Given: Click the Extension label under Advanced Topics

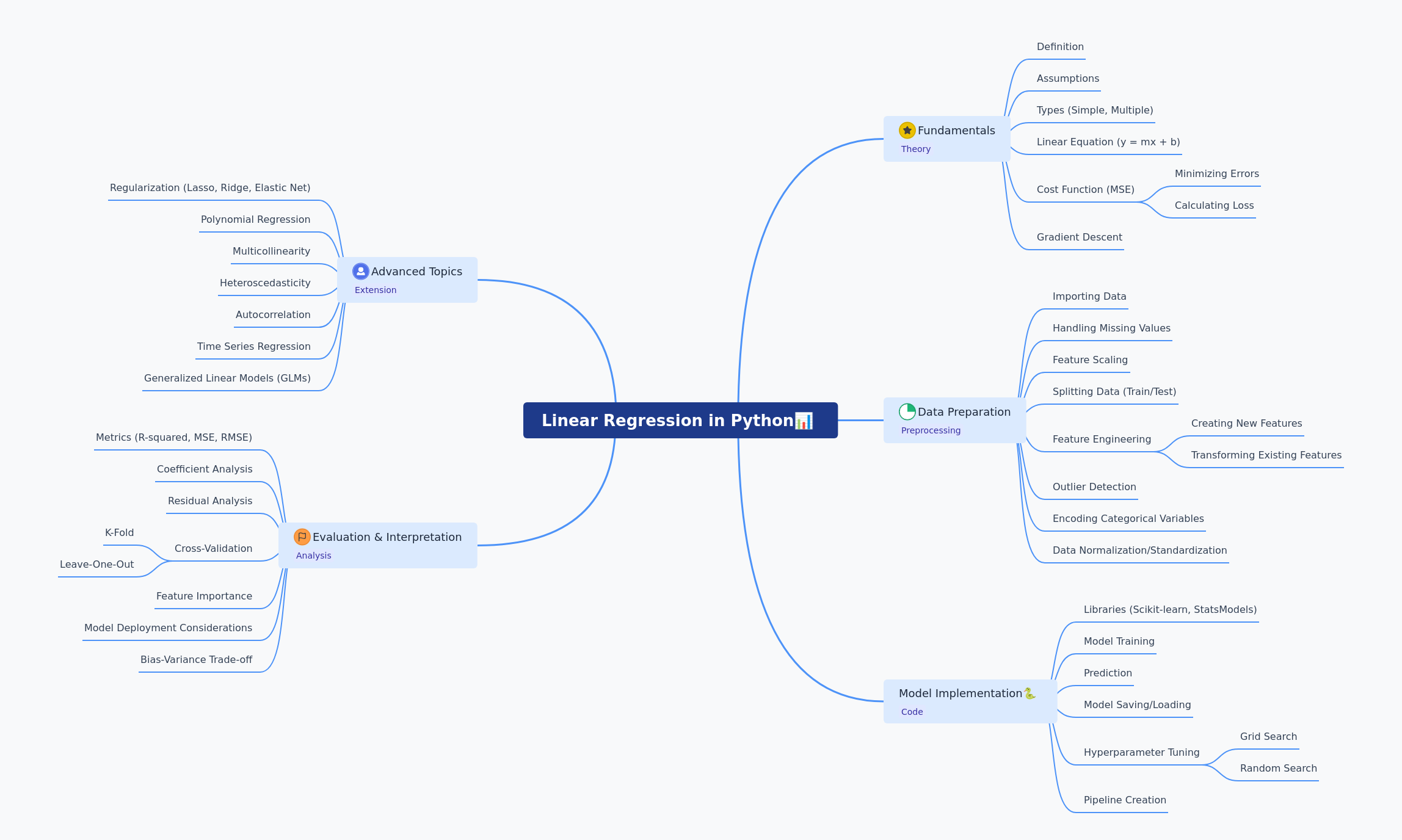Looking at the screenshot, I should coord(375,291).
